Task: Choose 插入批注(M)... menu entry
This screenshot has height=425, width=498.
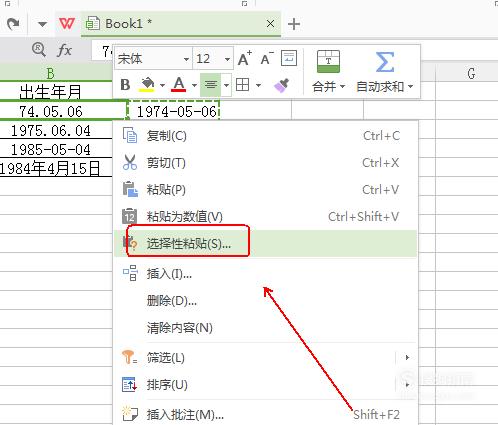Action: 265,415
